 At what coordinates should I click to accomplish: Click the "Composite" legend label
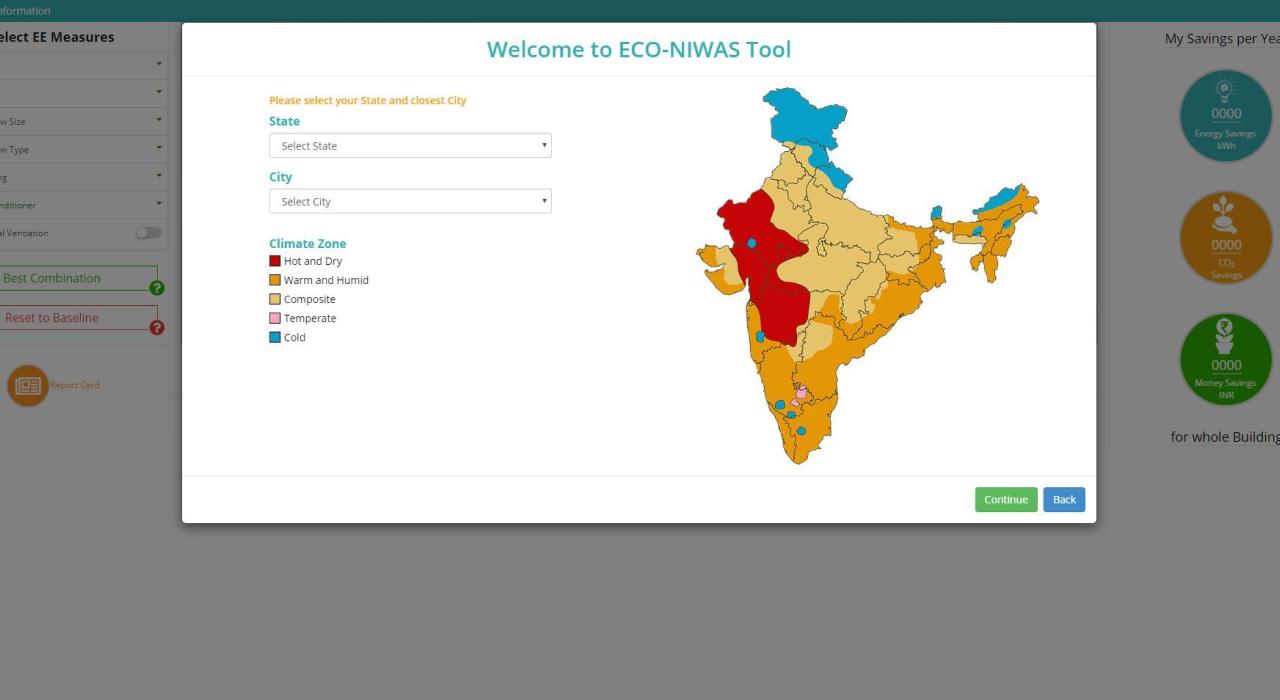coord(310,299)
